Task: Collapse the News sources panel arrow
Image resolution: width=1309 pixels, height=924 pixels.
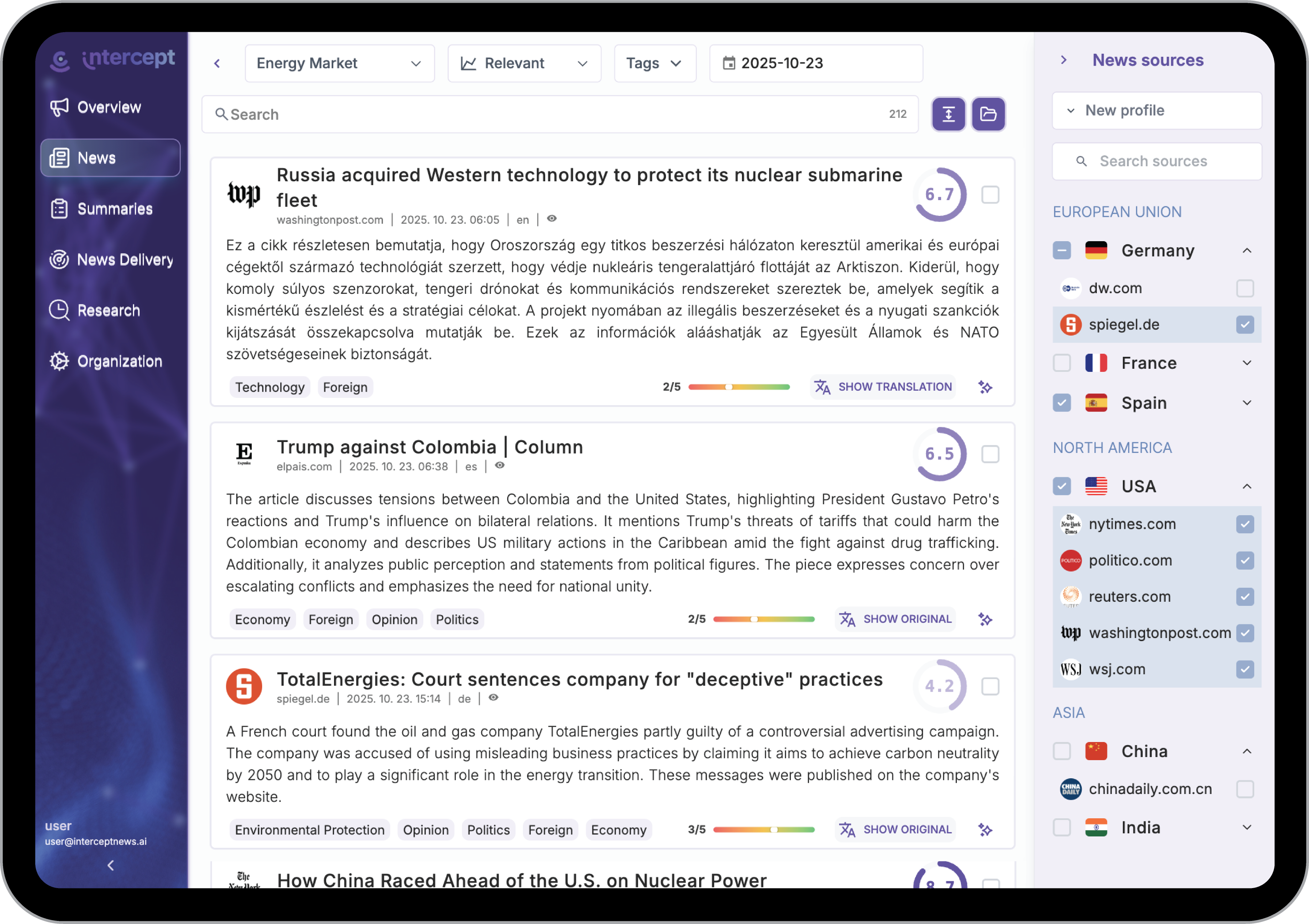Action: (x=1063, y=60)
